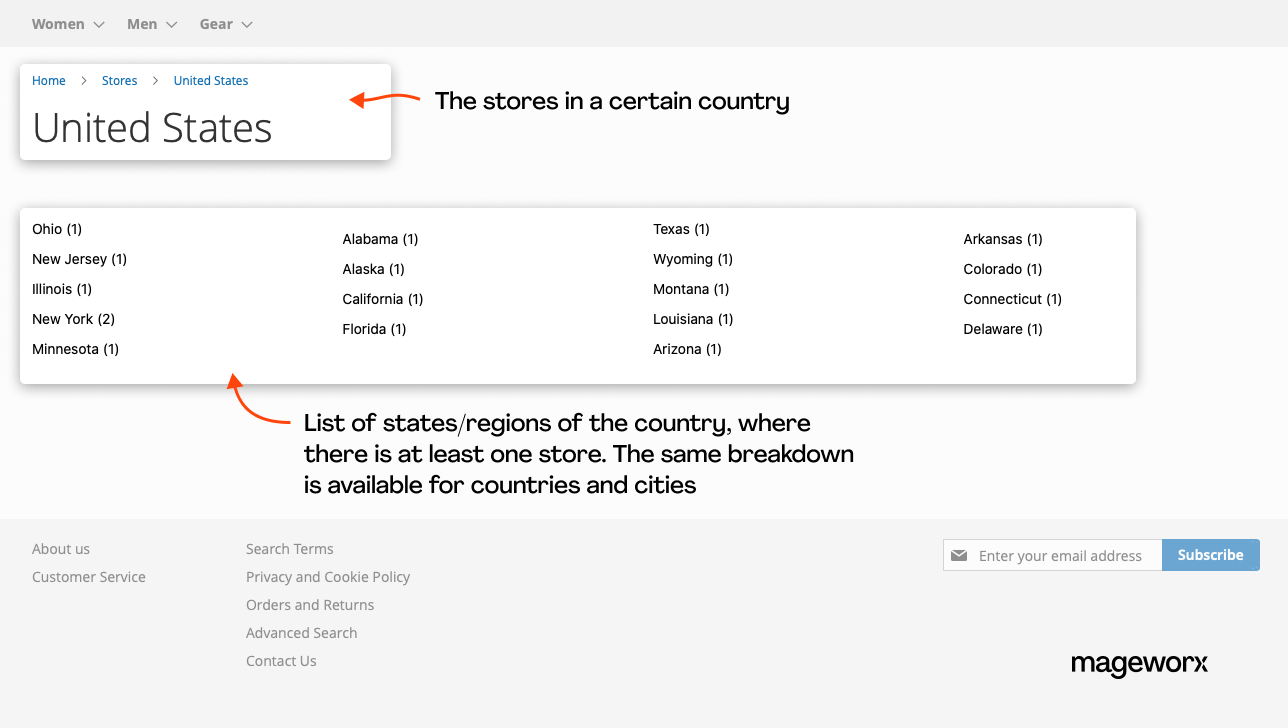Click the envelope icon in email field
This screenshot has width=1288, height=728.
pos(959,555)
